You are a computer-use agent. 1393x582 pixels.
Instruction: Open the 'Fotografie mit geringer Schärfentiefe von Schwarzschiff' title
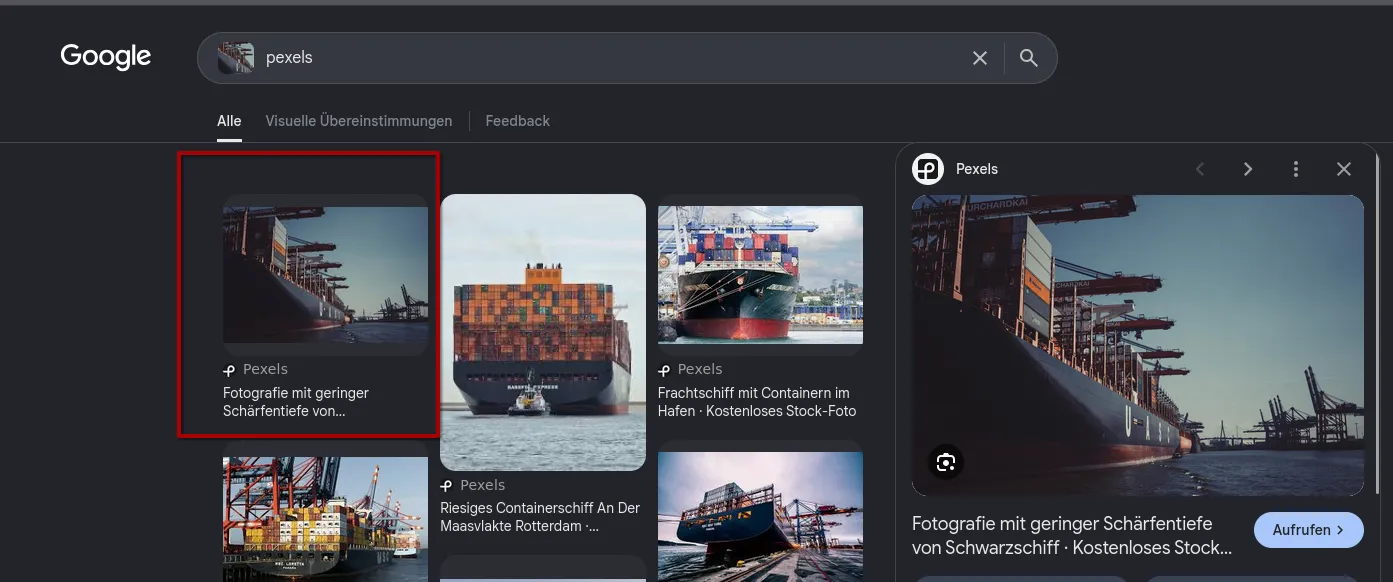click(1073, 536)
